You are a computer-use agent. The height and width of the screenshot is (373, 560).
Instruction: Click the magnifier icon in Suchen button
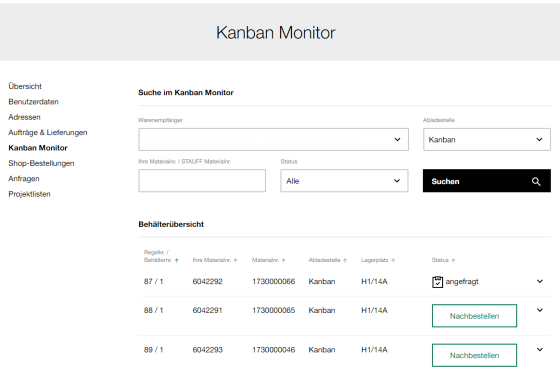point(536,181)
